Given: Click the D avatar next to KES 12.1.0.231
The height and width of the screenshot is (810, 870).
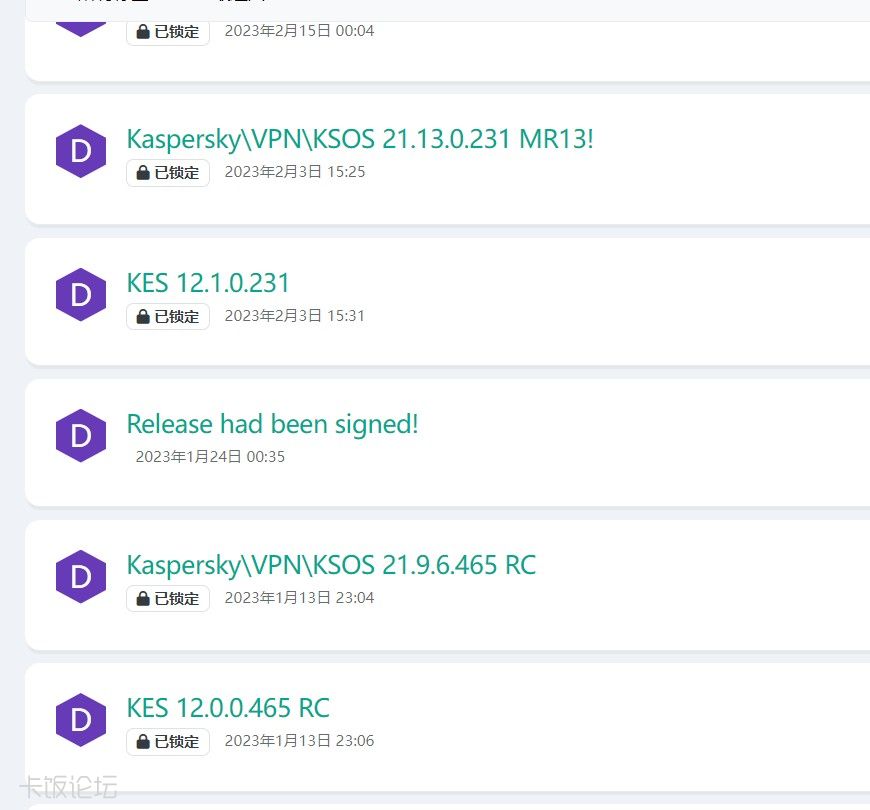Looking at the screenshot, I should pos(81,295).
